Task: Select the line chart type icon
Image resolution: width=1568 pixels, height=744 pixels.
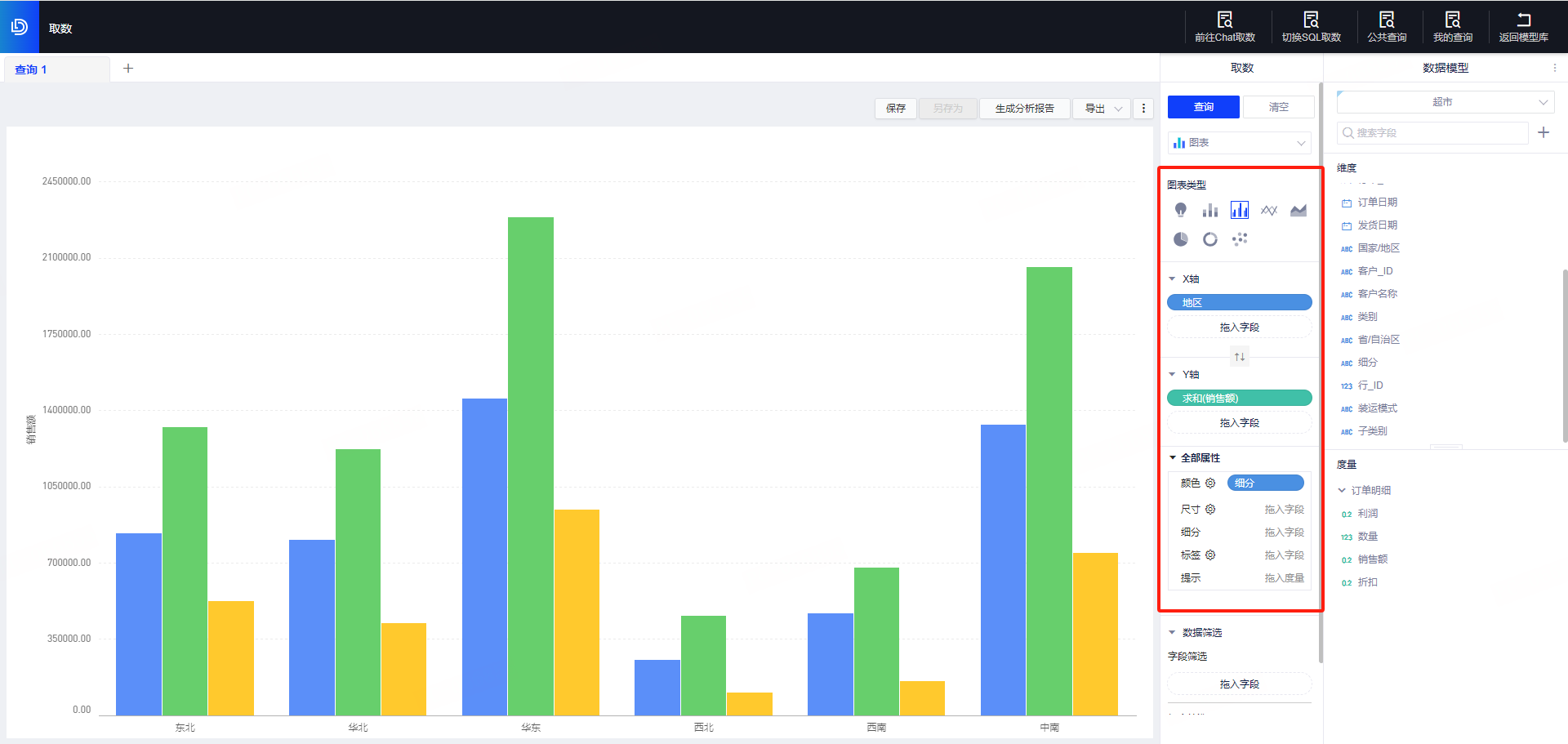Action: click(1268, 211)
